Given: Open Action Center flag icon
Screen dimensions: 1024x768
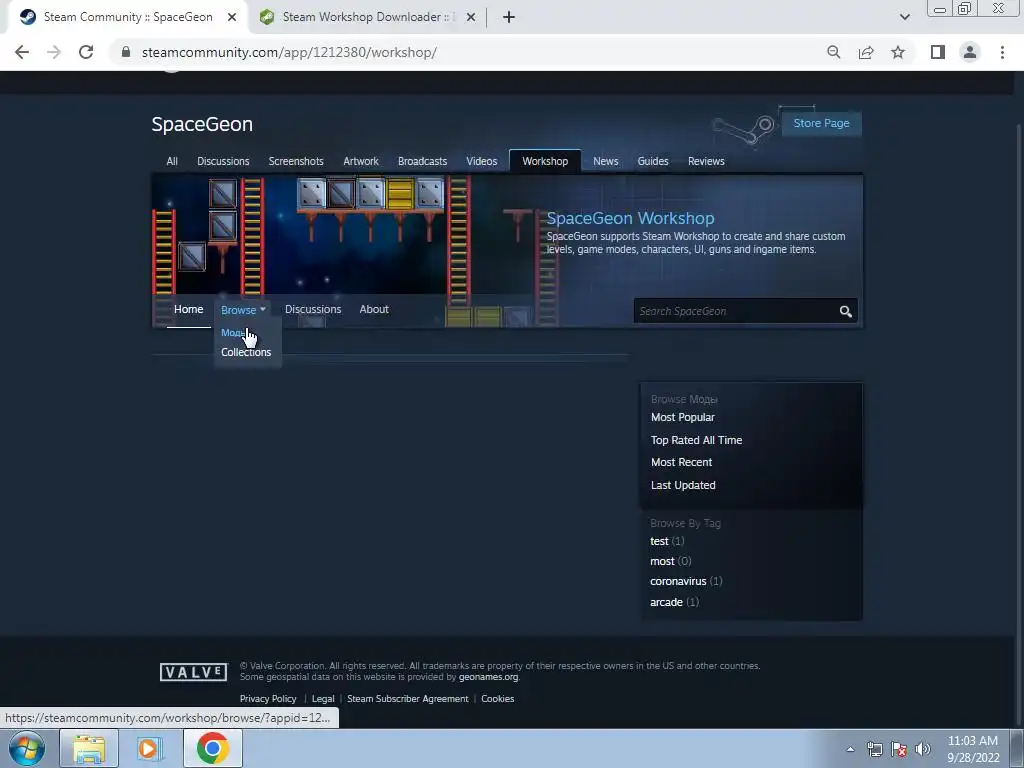Looking at the screenshot, I should [899, 749].
